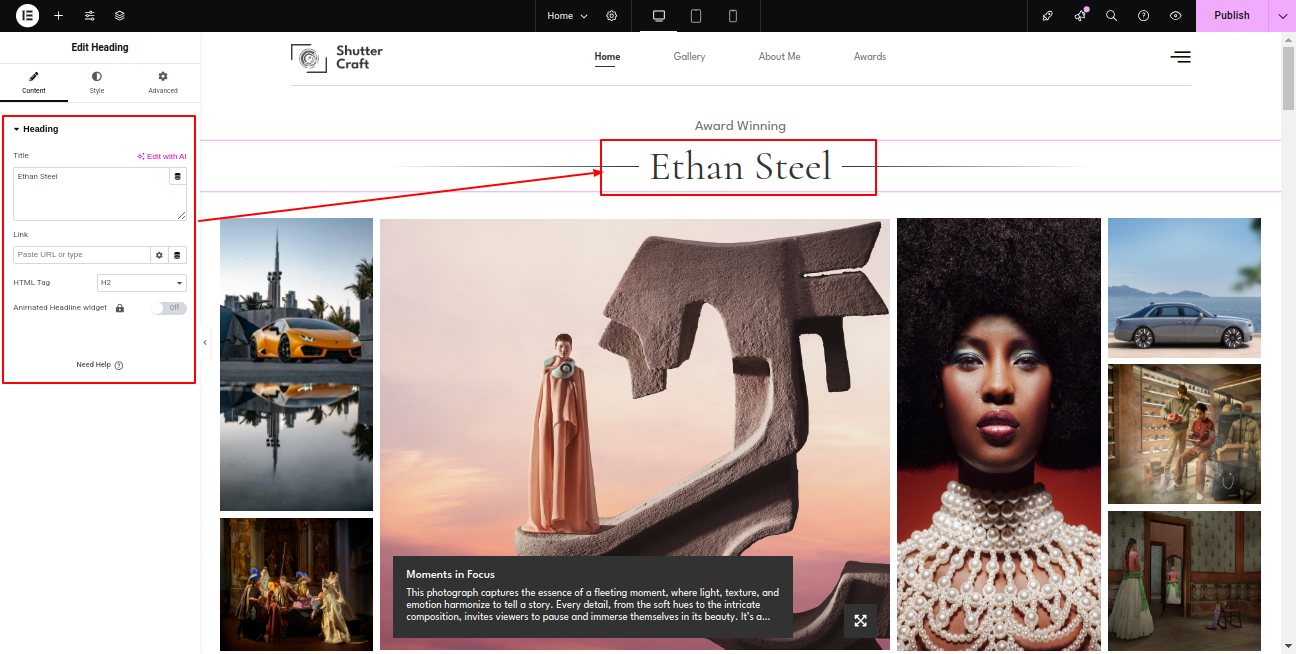Viewport: 1296px width, 654px height.
Task: Open the site hamburger menu icon
Action: [1181, 57]
